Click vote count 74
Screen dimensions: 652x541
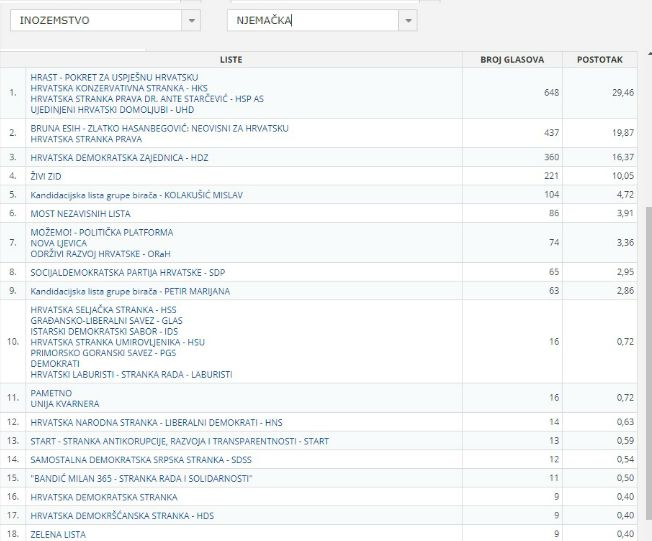click(554, 242)
